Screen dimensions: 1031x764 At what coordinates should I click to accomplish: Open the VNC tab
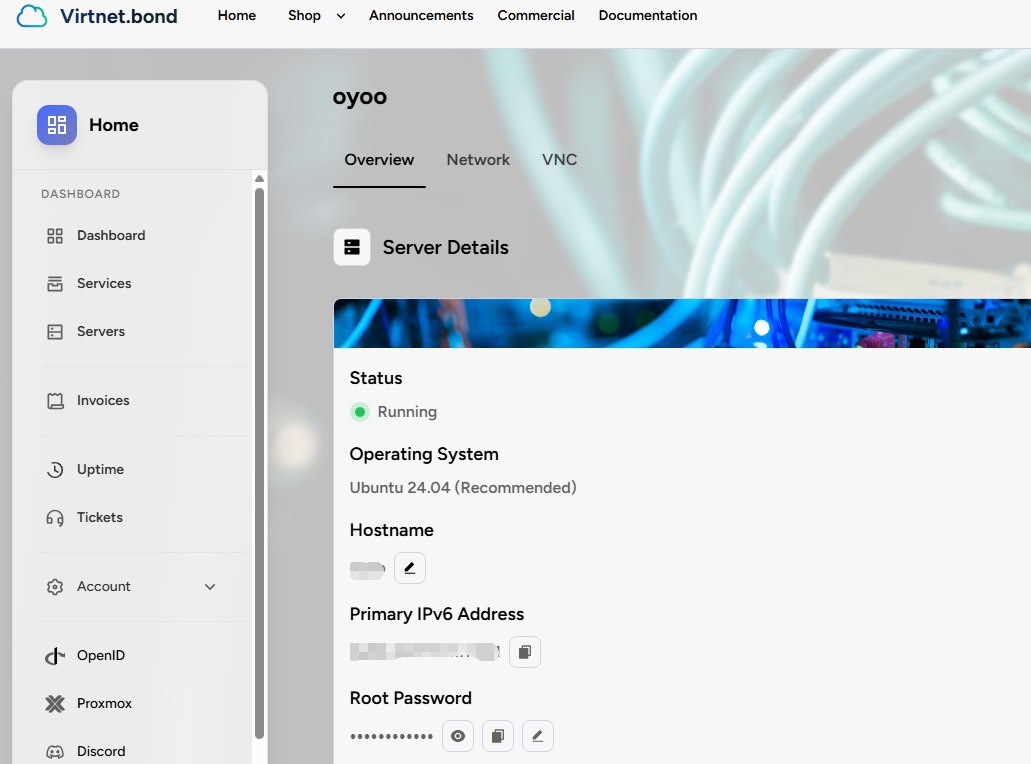click(x=560, y=160)
